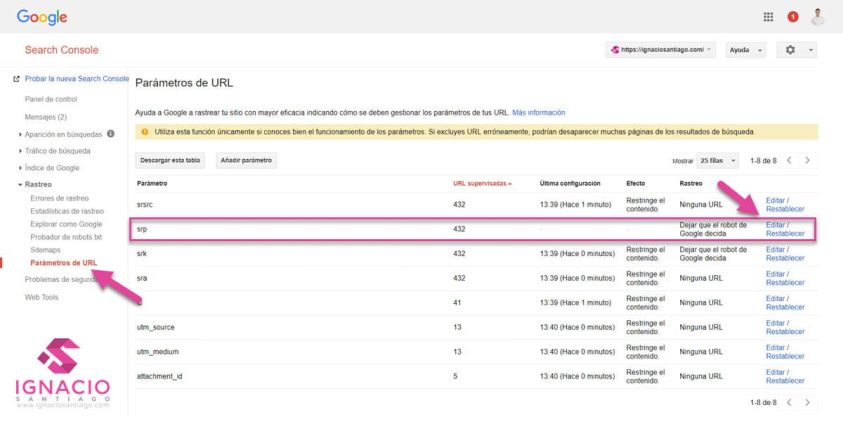
Task: Open the red notifications badge
Action: 792,17
